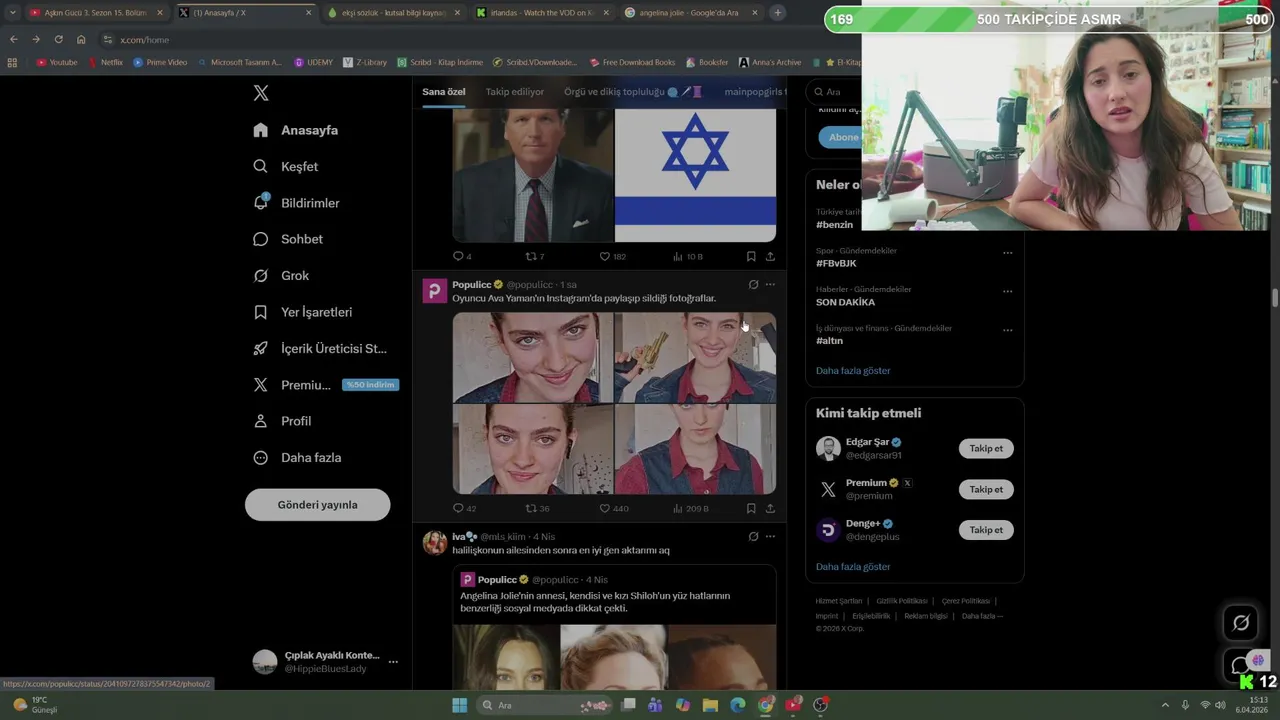This screenshot has height=720, width=1280.
Task: Like the Ava Yaman photos post
Action: click(613, 509)
